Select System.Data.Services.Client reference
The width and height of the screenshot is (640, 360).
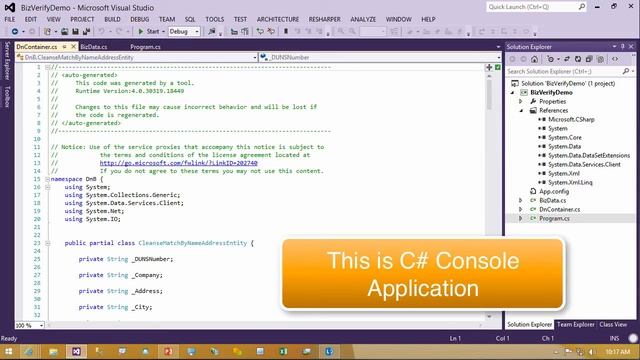pos(584,164)
